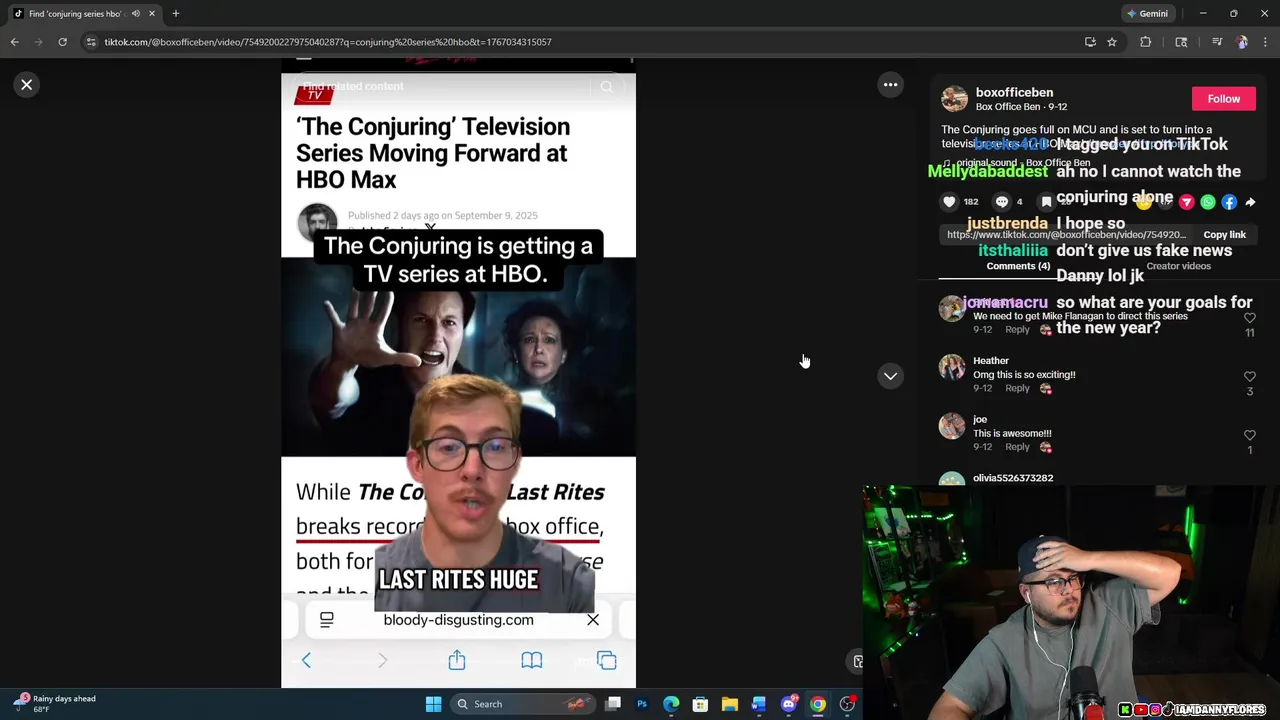Bookmark this page with star icon
Screen dimensions: 1280x720
pos(1111,42)
